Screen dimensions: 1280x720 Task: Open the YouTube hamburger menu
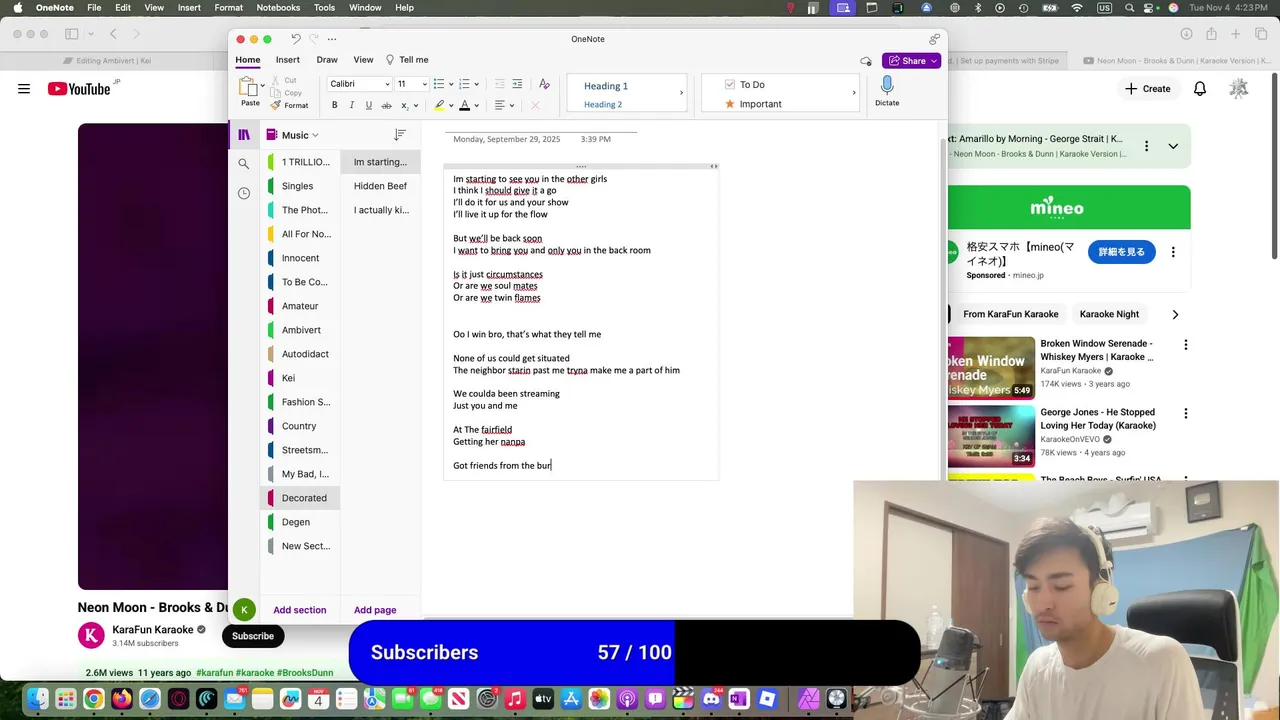point(24,89)
